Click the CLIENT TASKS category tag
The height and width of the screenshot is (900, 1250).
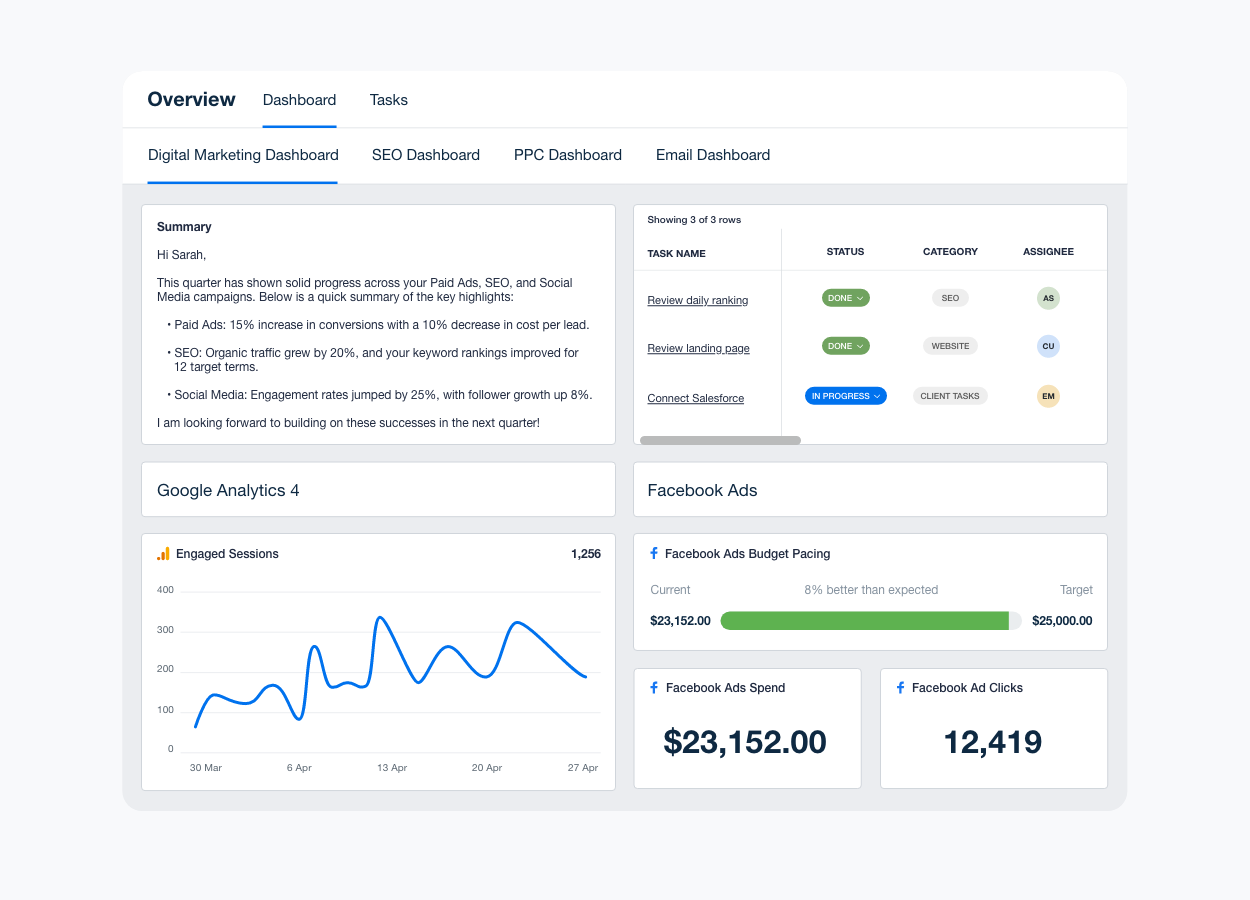tap(950, 396)
